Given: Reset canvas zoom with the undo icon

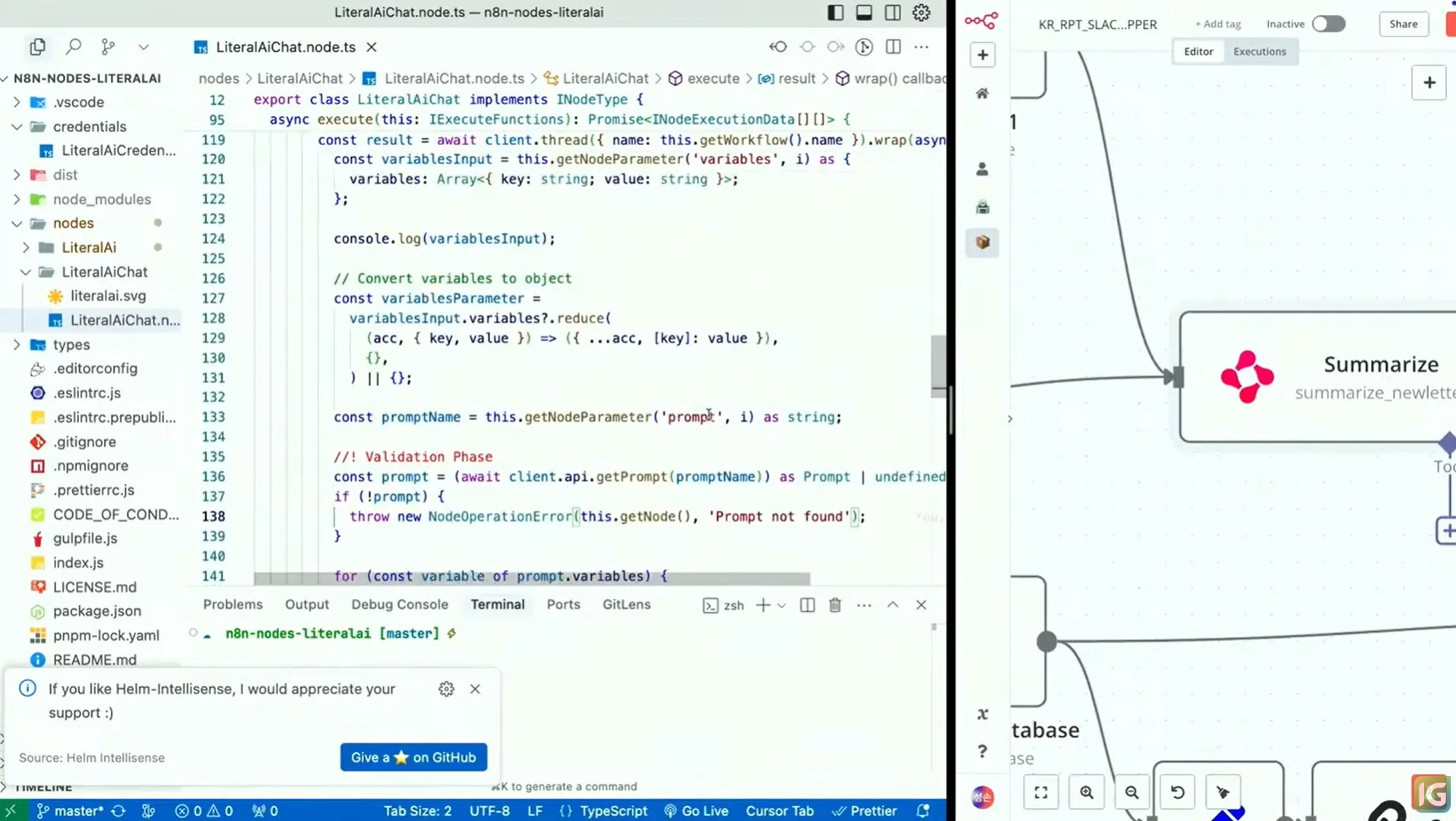Looking at the screenshot, I should [1177, 792].
